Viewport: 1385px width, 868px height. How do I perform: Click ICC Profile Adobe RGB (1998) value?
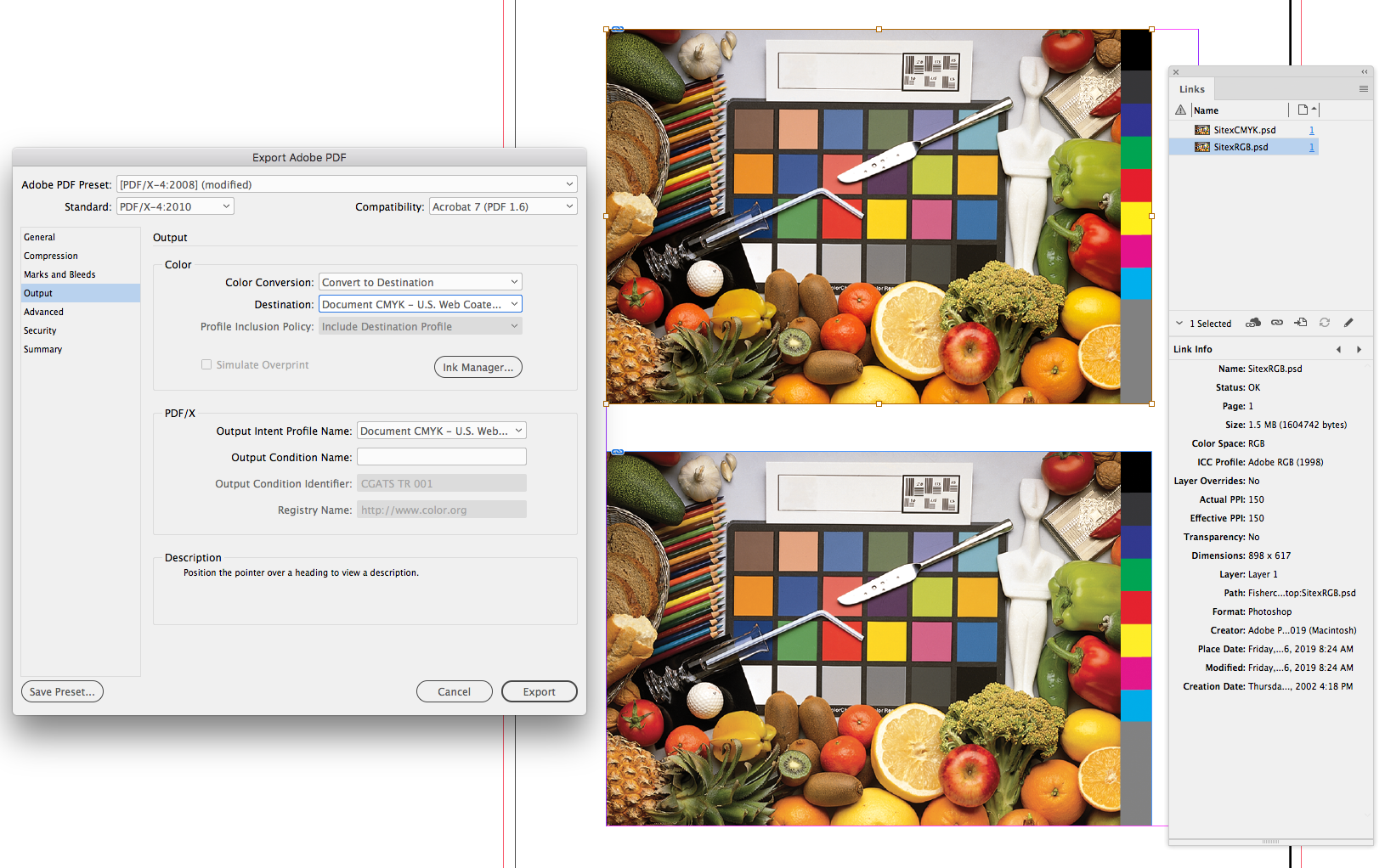(1286, 462)
